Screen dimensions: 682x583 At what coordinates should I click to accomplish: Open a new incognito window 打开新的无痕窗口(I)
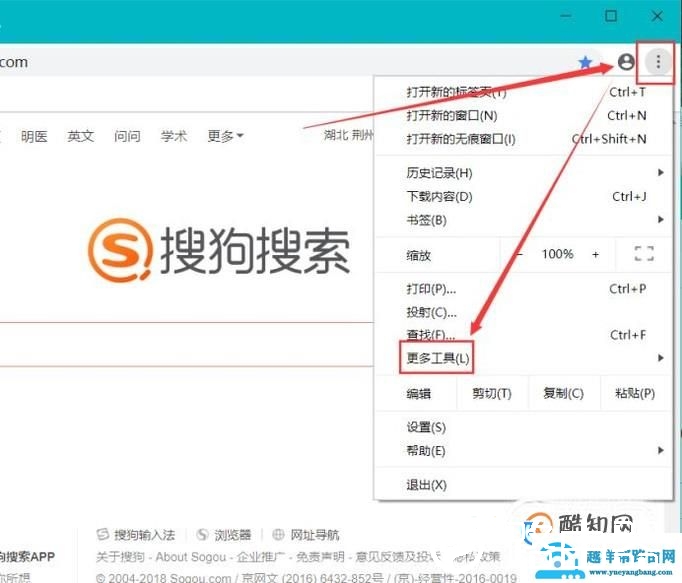pos(524,139)
